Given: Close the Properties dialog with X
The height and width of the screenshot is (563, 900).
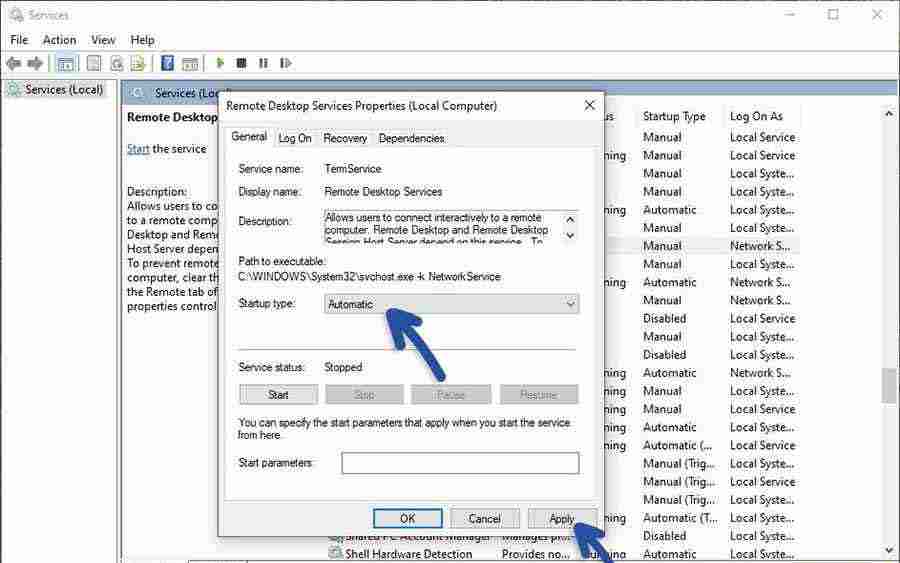Looking at the screenshot, I should click(589, 106).
